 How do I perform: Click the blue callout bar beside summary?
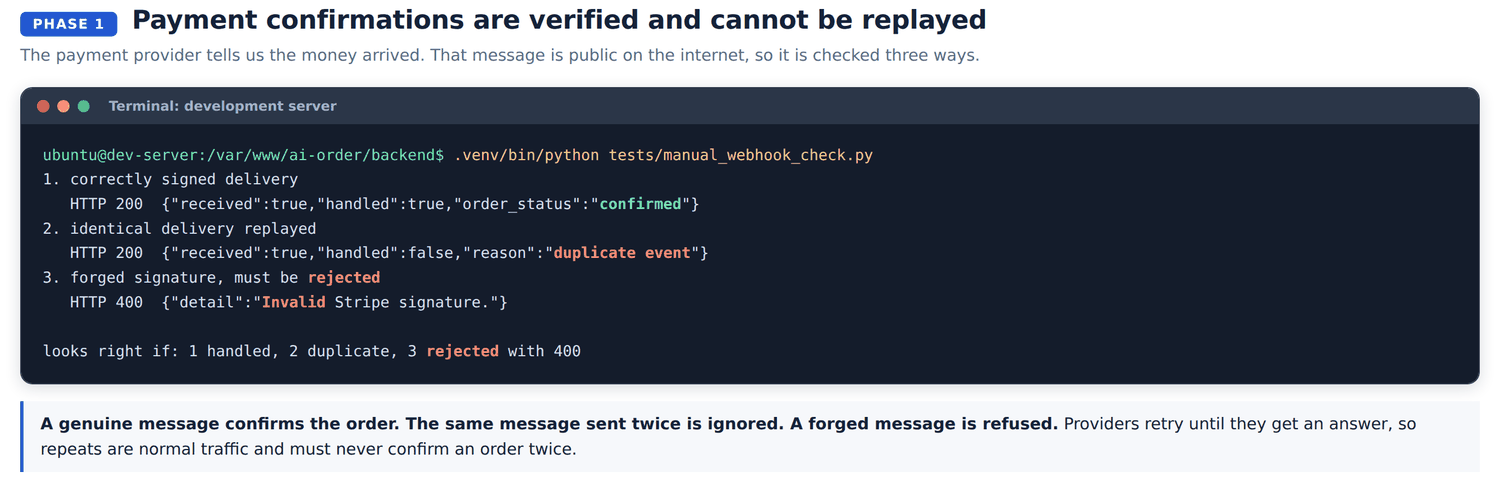coord(22,436)
